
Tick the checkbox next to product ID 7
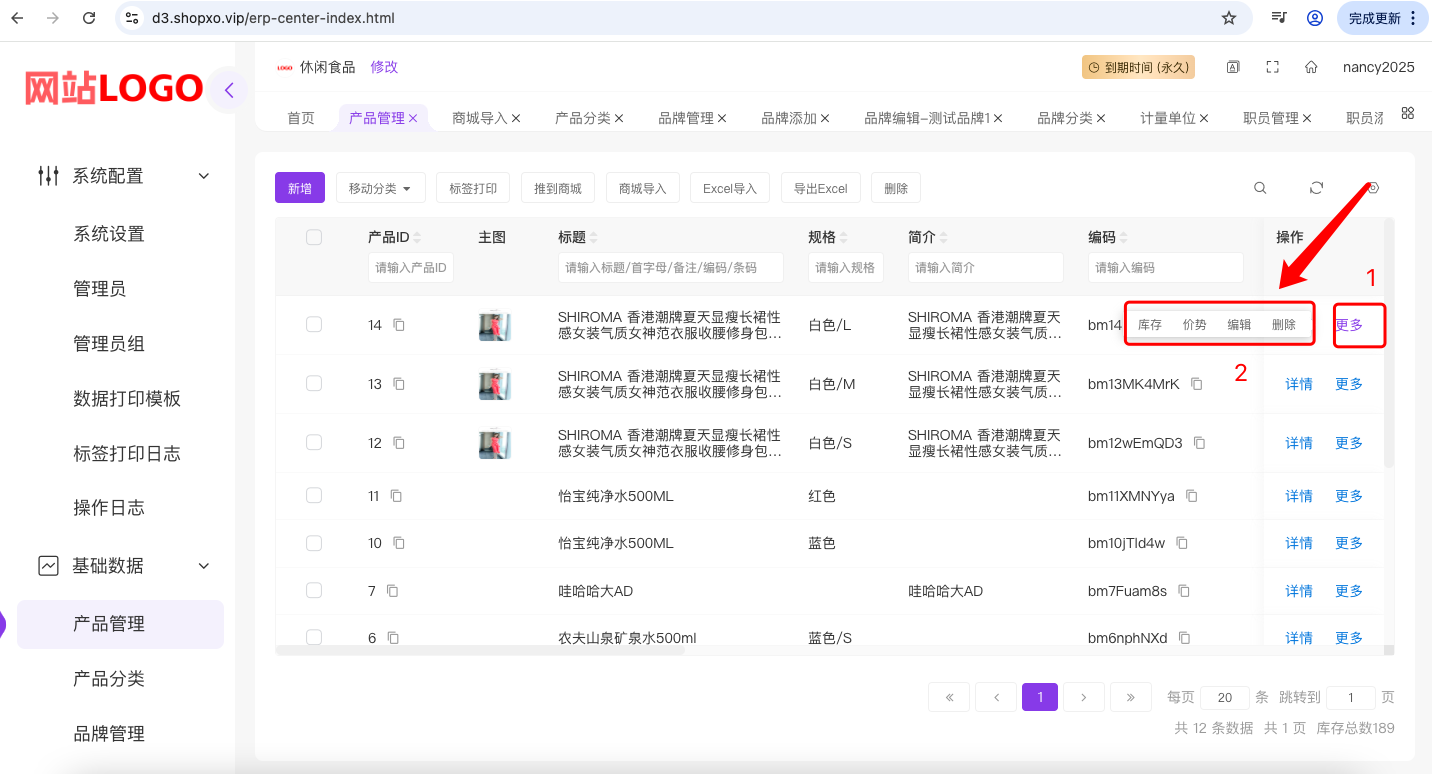314,590
